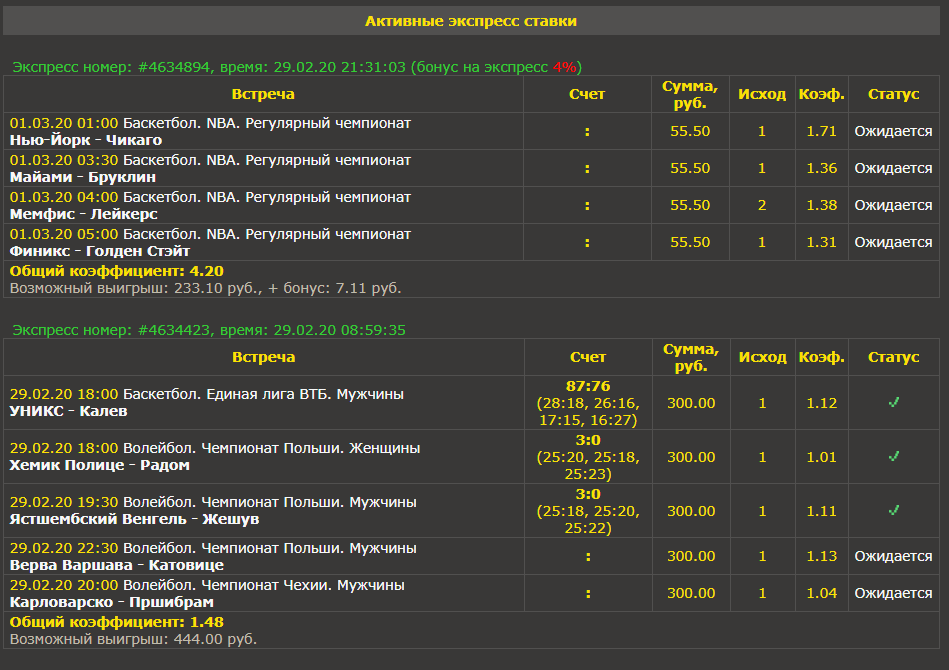Click checkmark status for Ястшембский Венгель – Жешув
Image resolution: width=949 pixels, height=670 pixels.
pyautogui.click(x=894, y=511)
